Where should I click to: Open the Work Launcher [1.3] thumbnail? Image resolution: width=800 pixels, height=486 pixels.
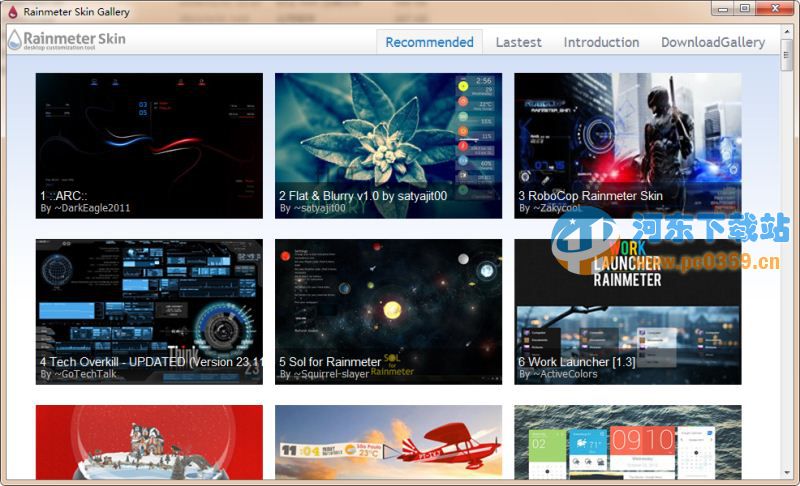(628, 312)
